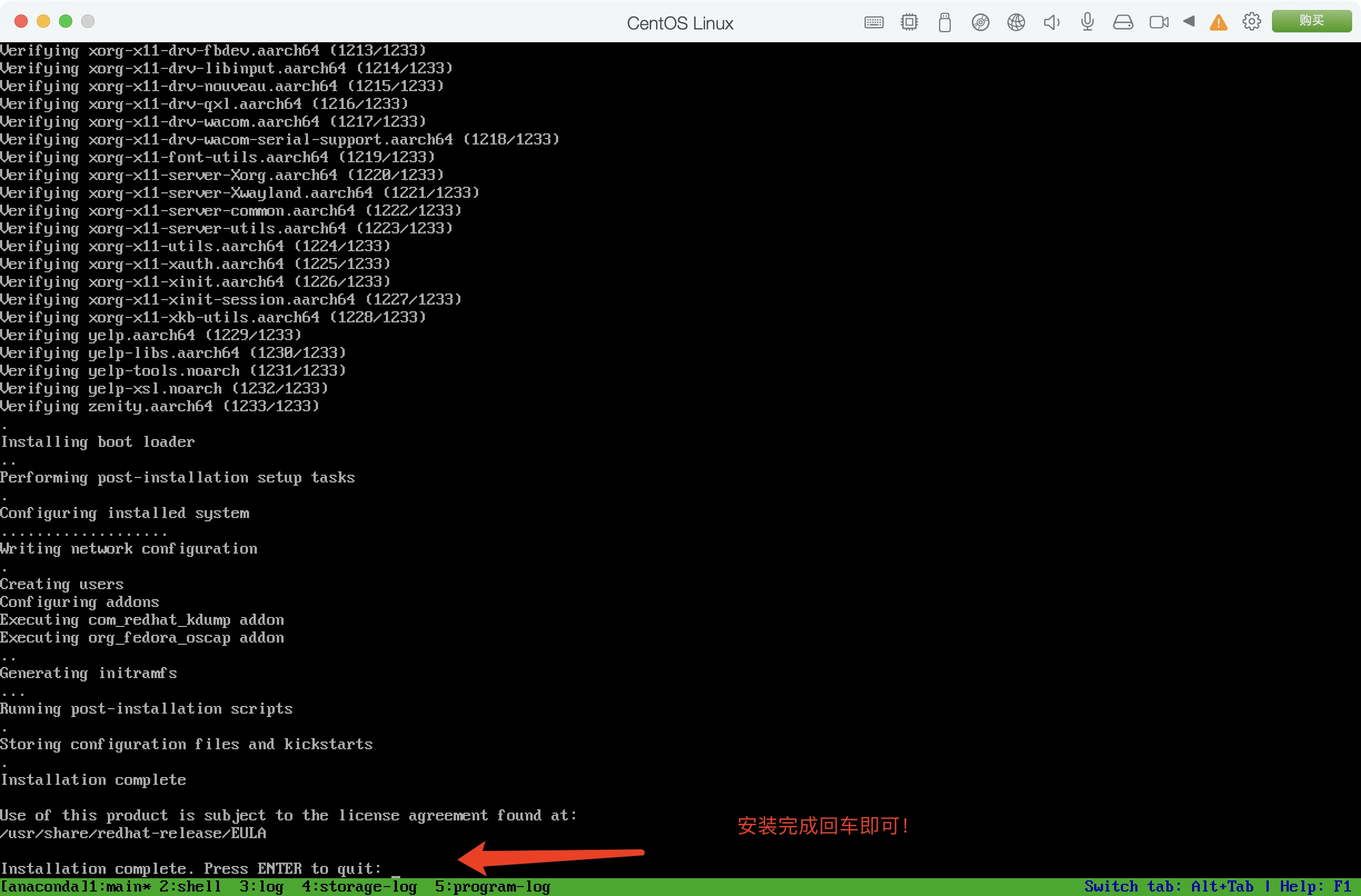Open the keyboard icon in toolbar
Screen dimensions: 1361x896
pyautogui.click(x=873, y=22)
